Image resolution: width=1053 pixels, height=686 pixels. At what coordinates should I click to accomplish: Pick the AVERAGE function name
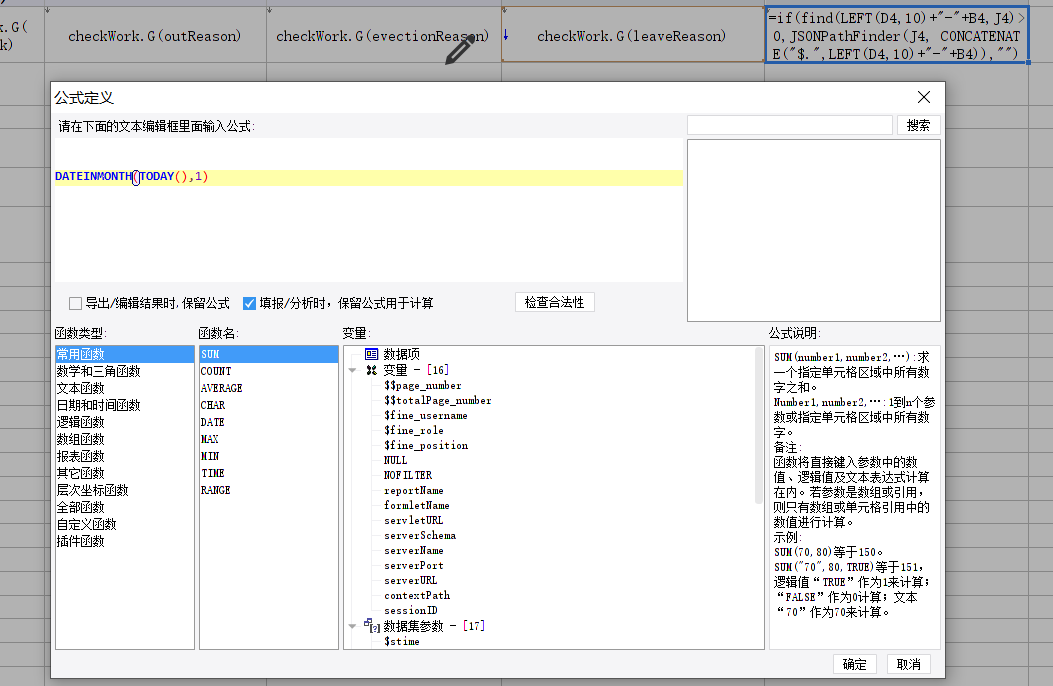click(221, 388)
